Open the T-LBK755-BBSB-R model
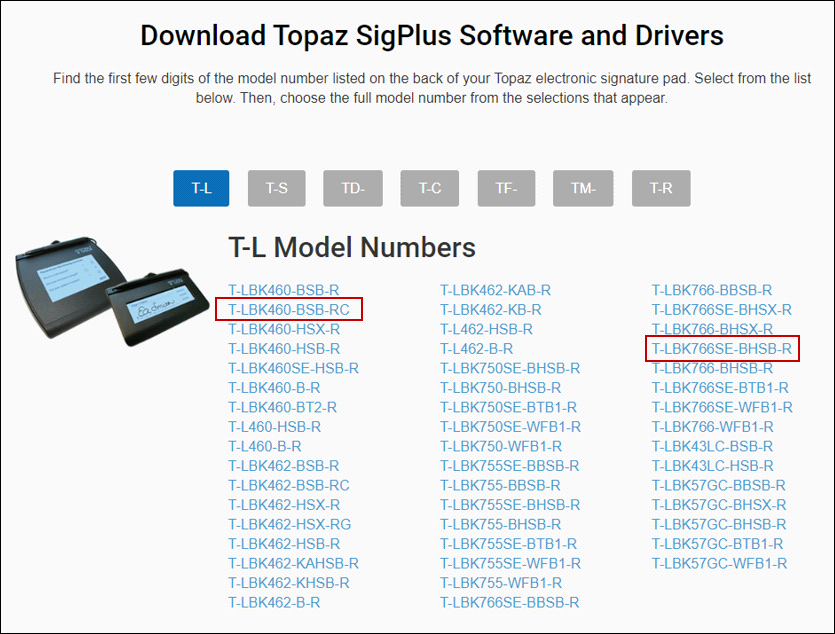Screen dimensions: 835x634 coord(501,485)
